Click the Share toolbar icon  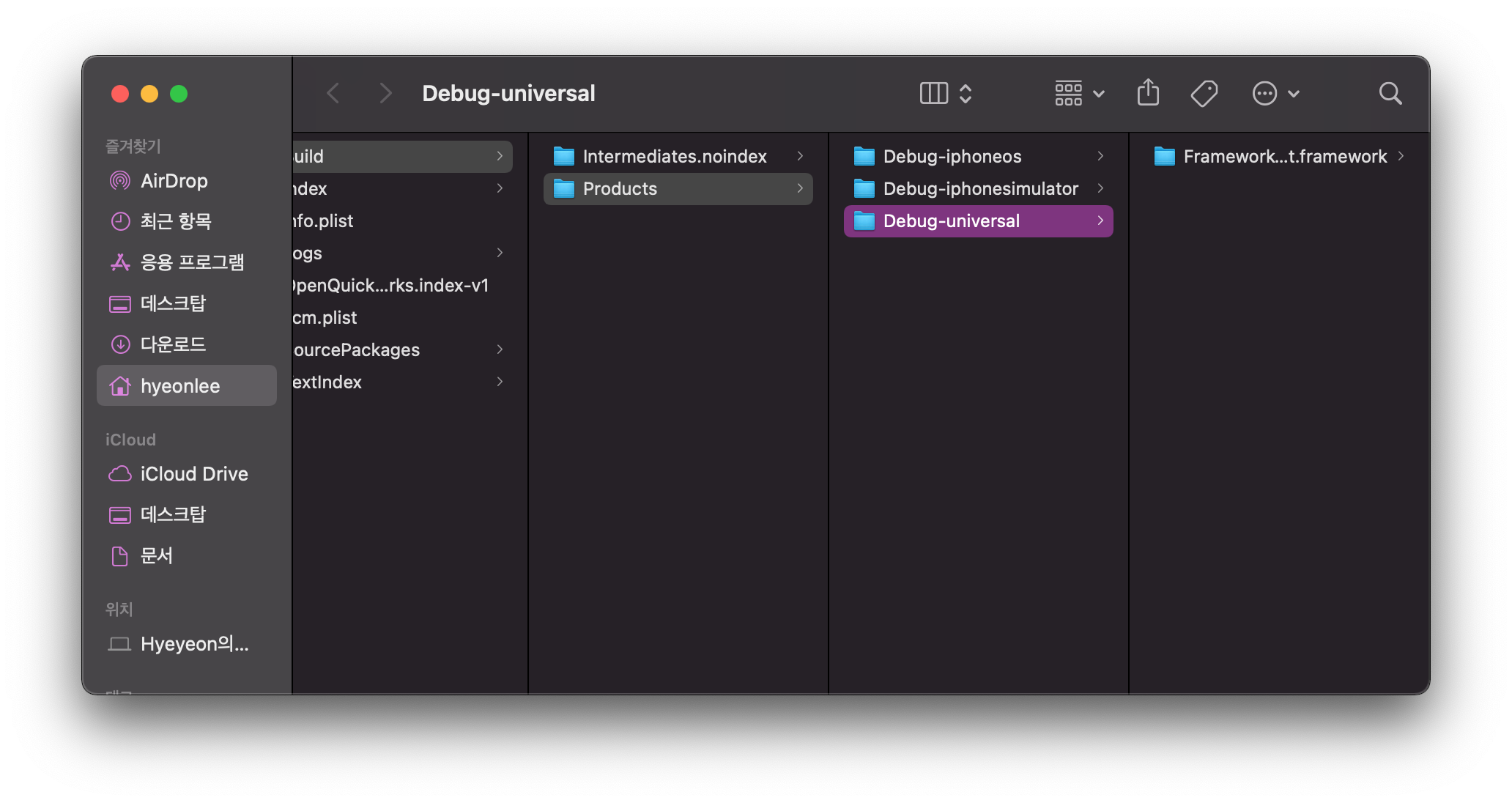[1148, 93]
